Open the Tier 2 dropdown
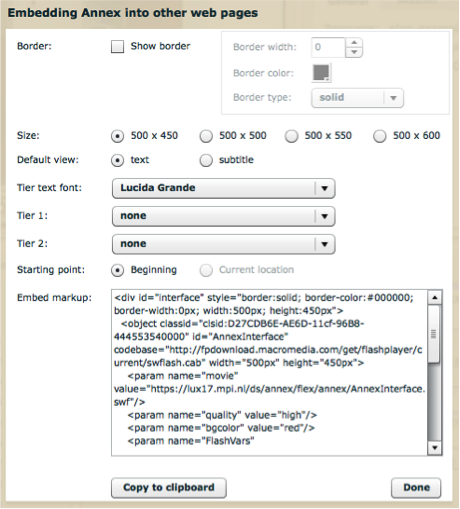460x509 pixels. [223, 244]
